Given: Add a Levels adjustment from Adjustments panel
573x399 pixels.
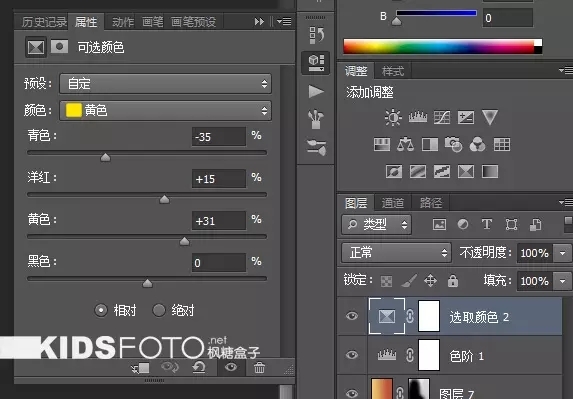Looking at the screenshot, I should pos(418,117).
